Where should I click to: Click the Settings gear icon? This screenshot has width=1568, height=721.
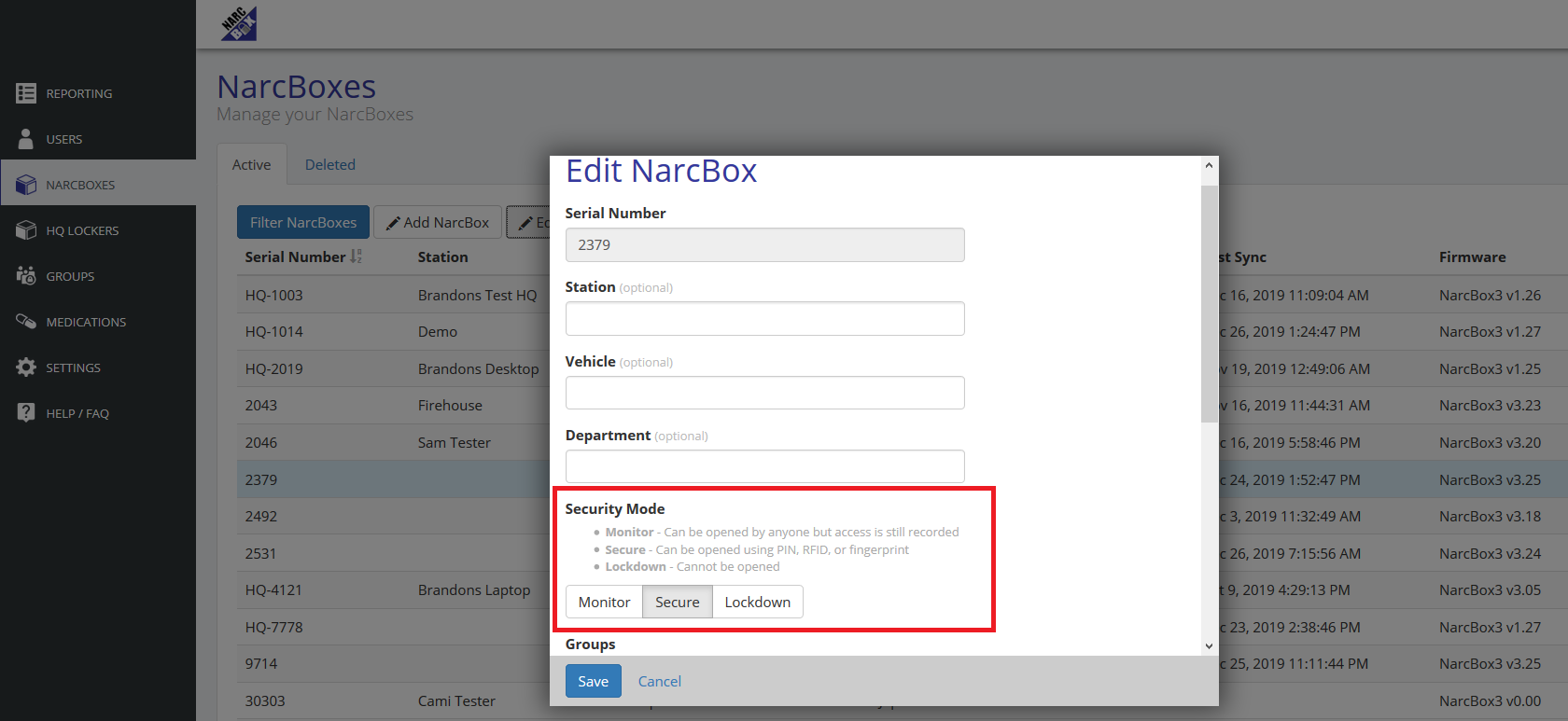[x=26, y=367]
